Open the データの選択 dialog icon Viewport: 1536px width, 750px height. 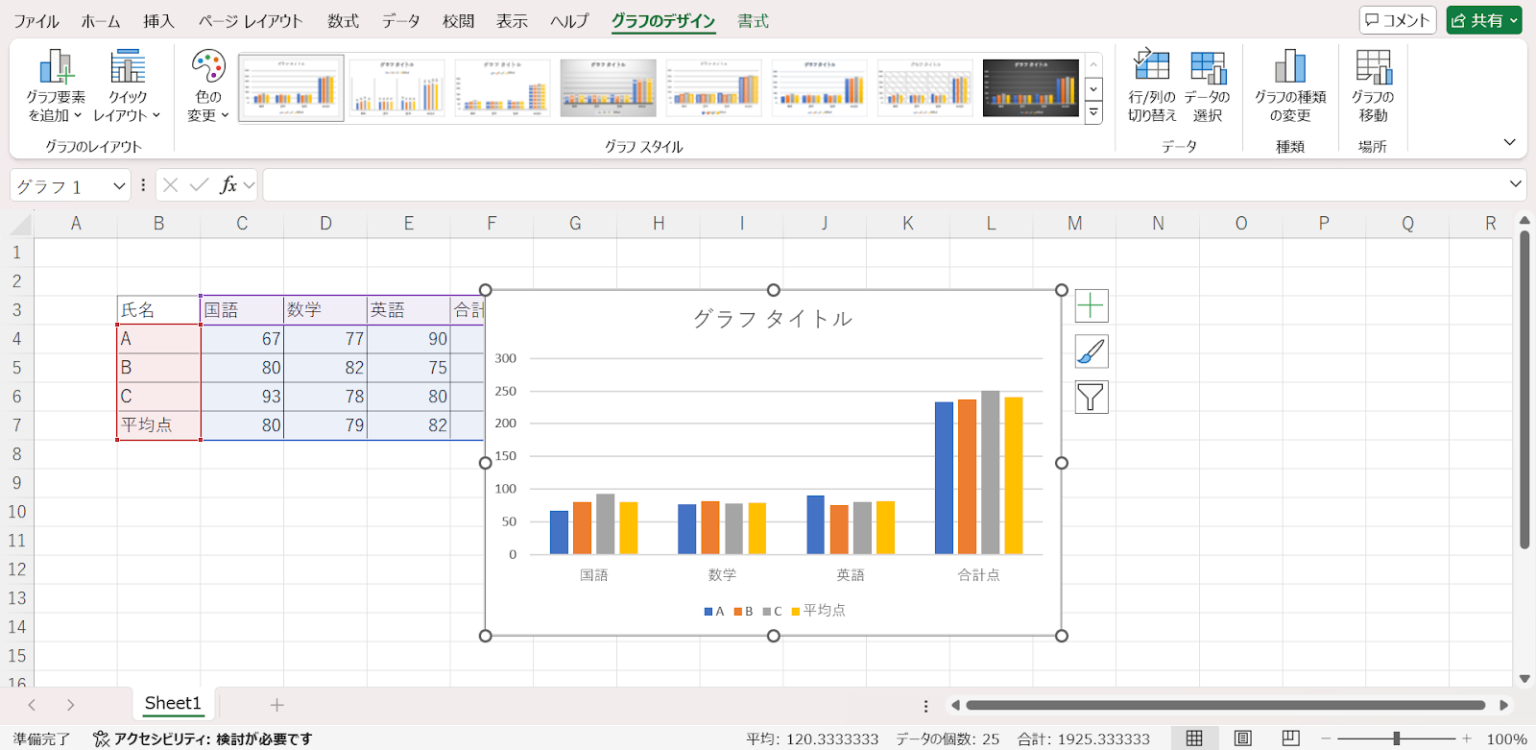pyautogui.click(x=1209, y=86)
